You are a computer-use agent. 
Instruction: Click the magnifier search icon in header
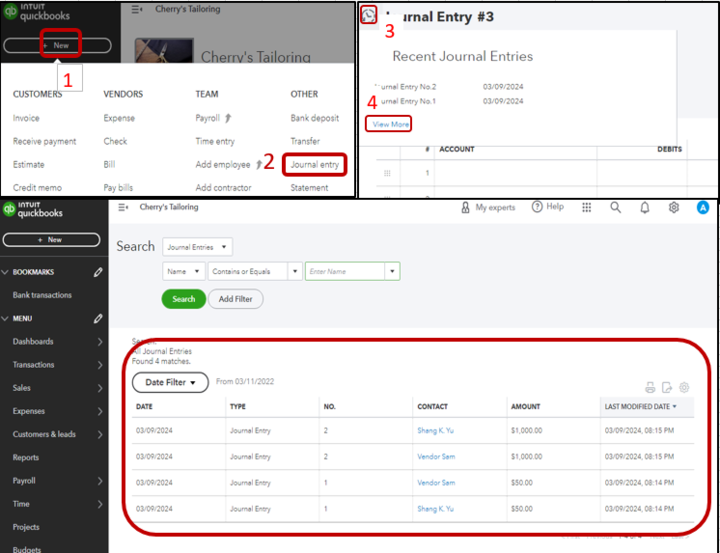(615, 208)
